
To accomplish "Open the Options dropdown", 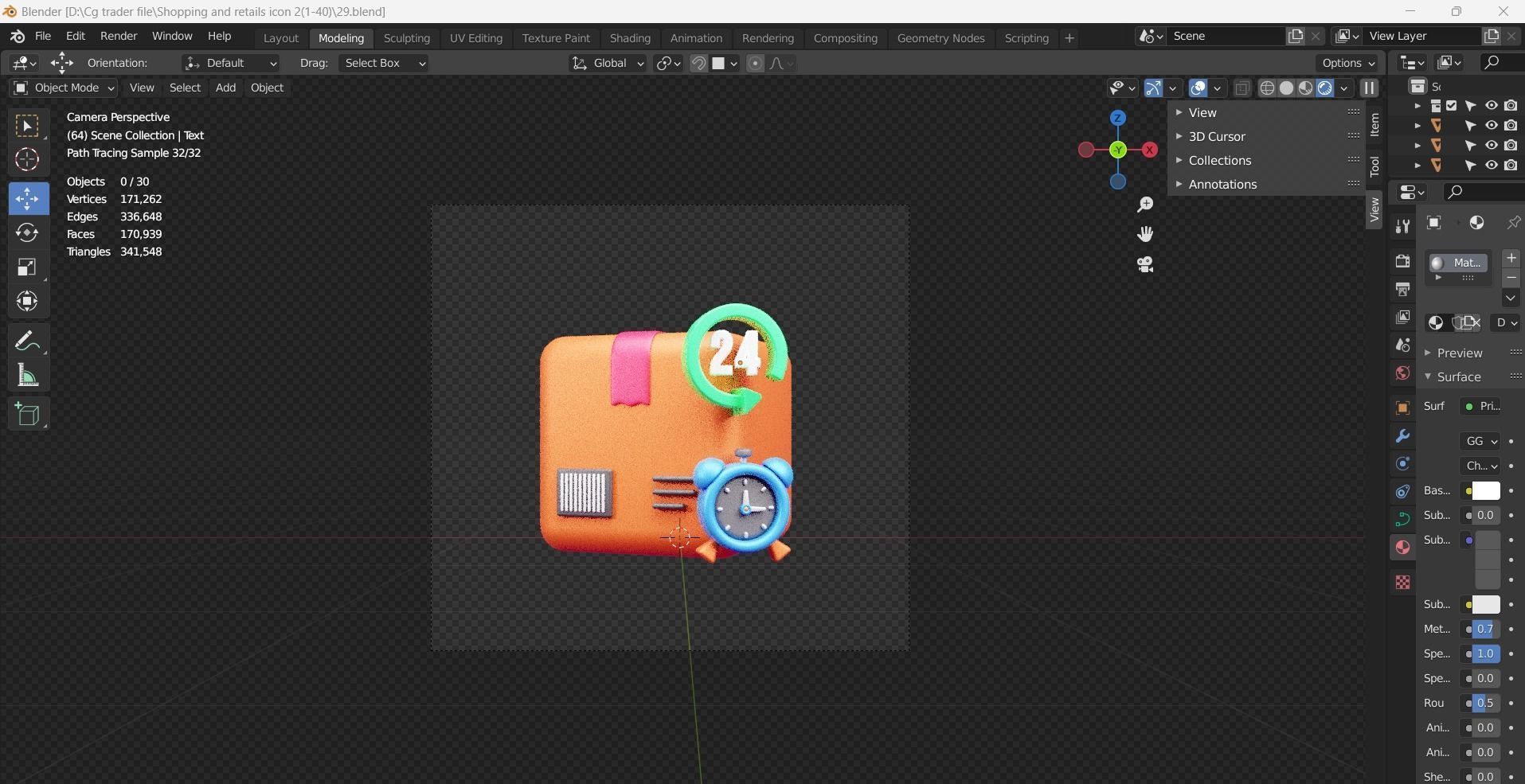I will tap(1347, 63).
